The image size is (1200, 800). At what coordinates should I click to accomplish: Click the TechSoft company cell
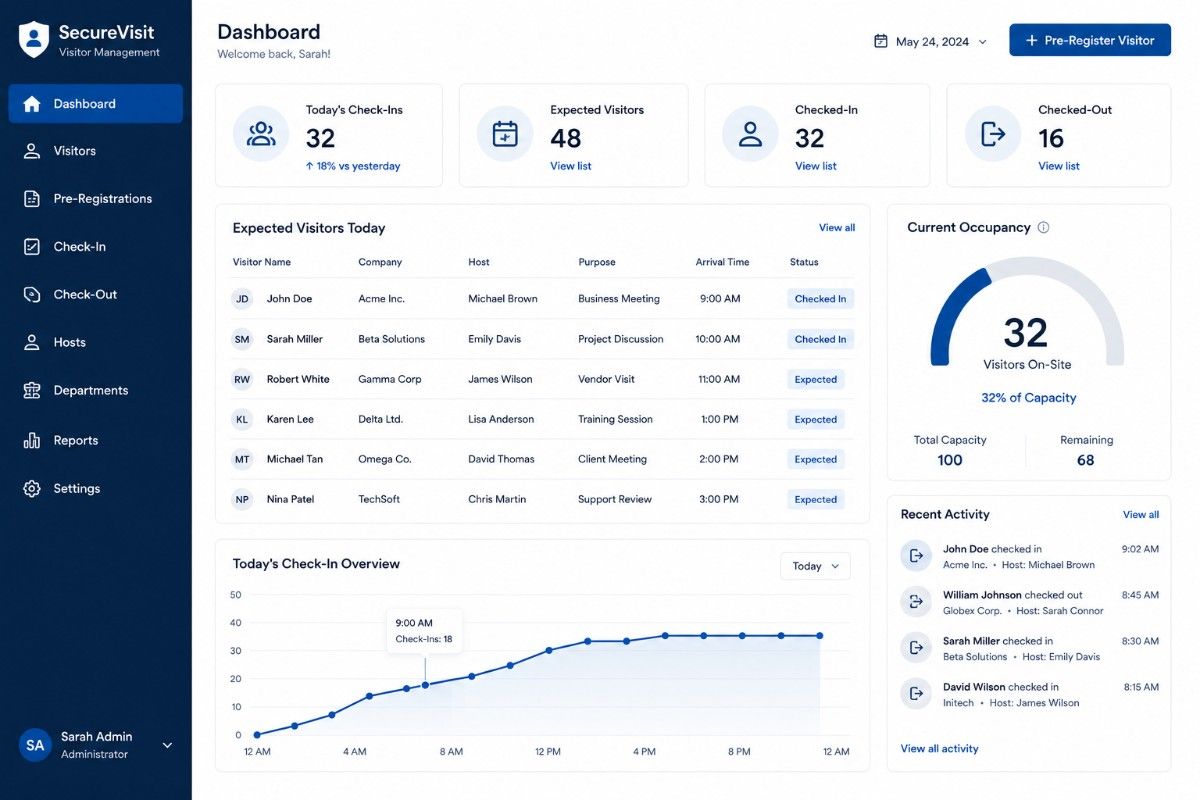(x=379, y=499)
